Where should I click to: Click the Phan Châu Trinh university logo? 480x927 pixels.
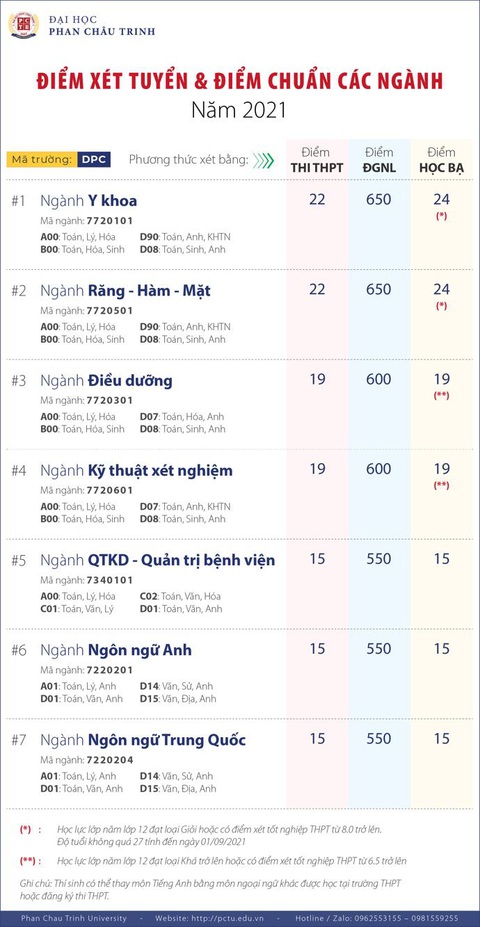pos(24,25)
